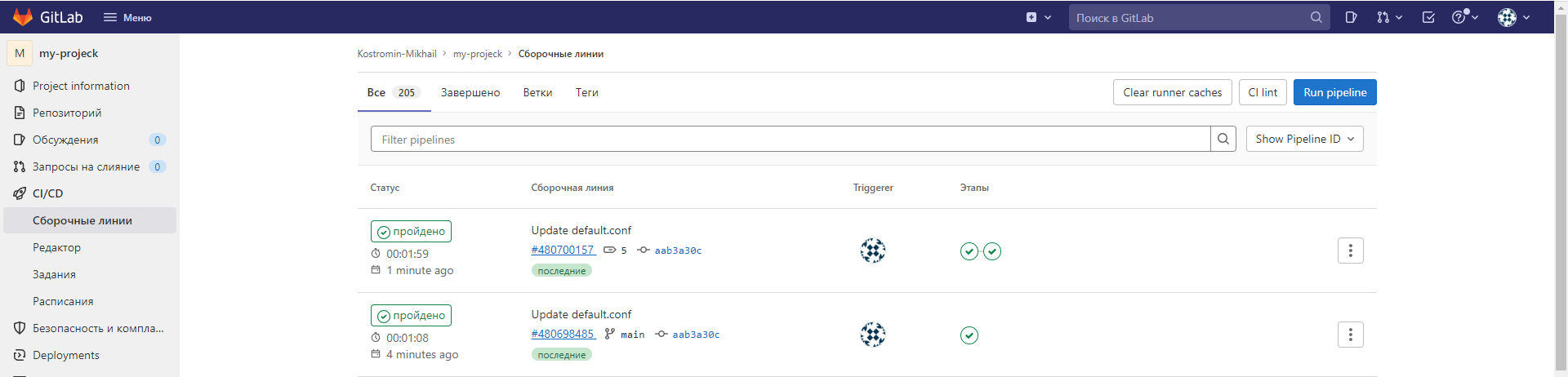
Task: Click the stage status icon of pipeline #480698485
Action: click(x=969, y=335)
